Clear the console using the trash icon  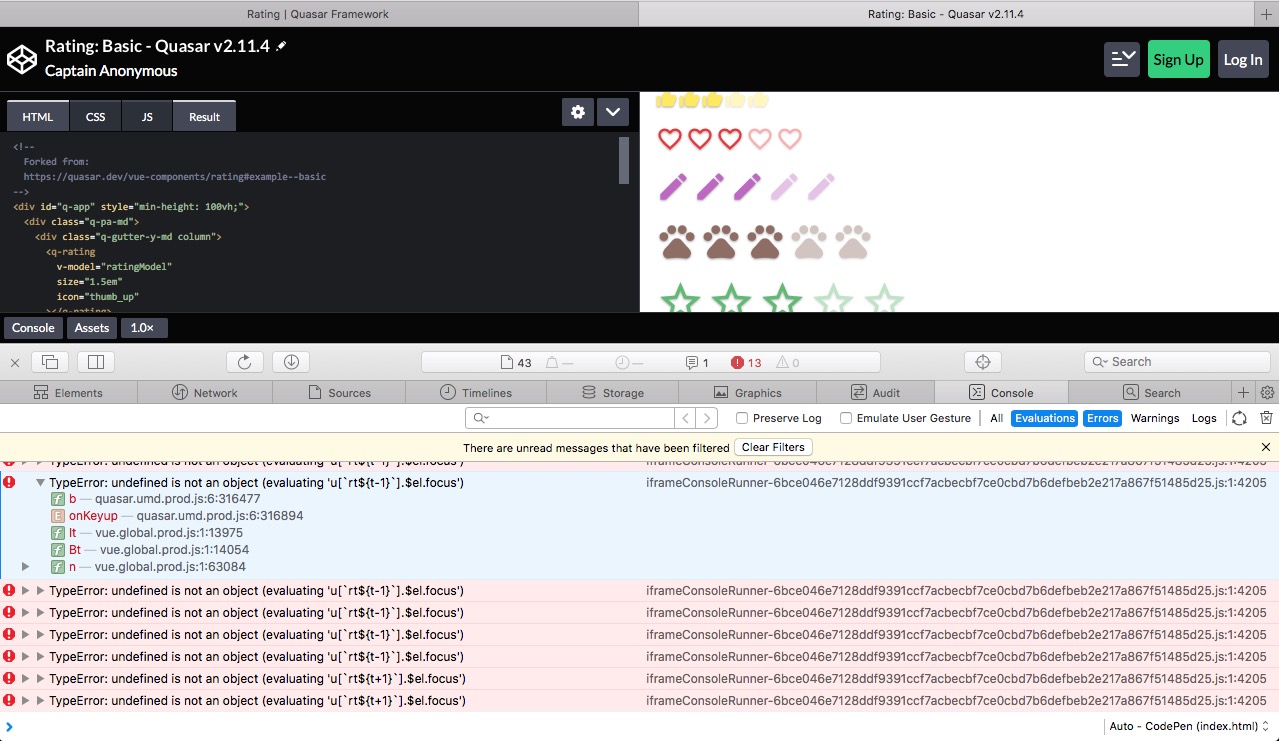click(1266, 418)
